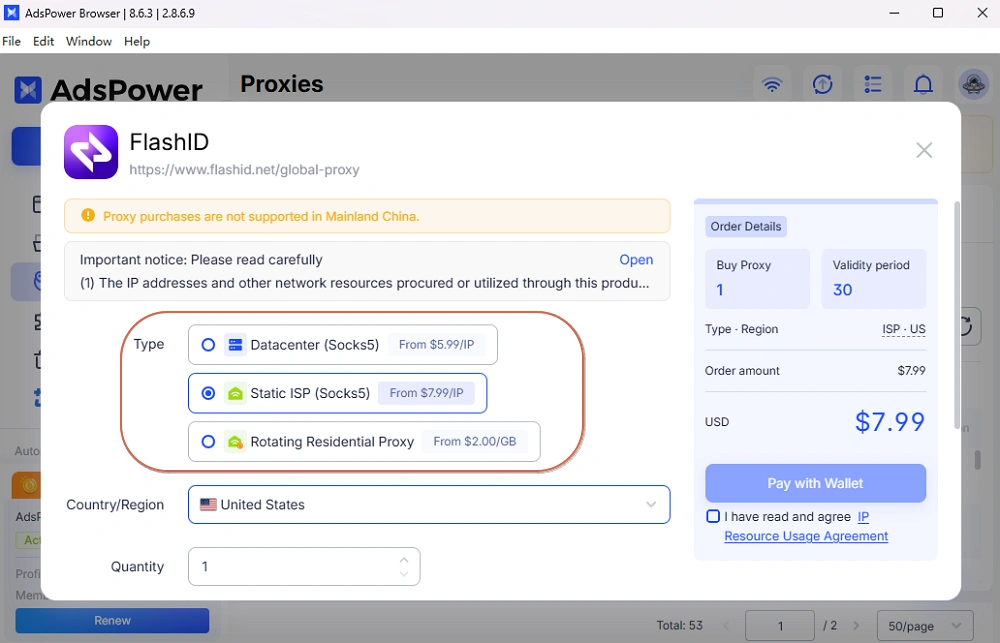
Task: Click the Quantity input field
Action: (x=304, y=566)
